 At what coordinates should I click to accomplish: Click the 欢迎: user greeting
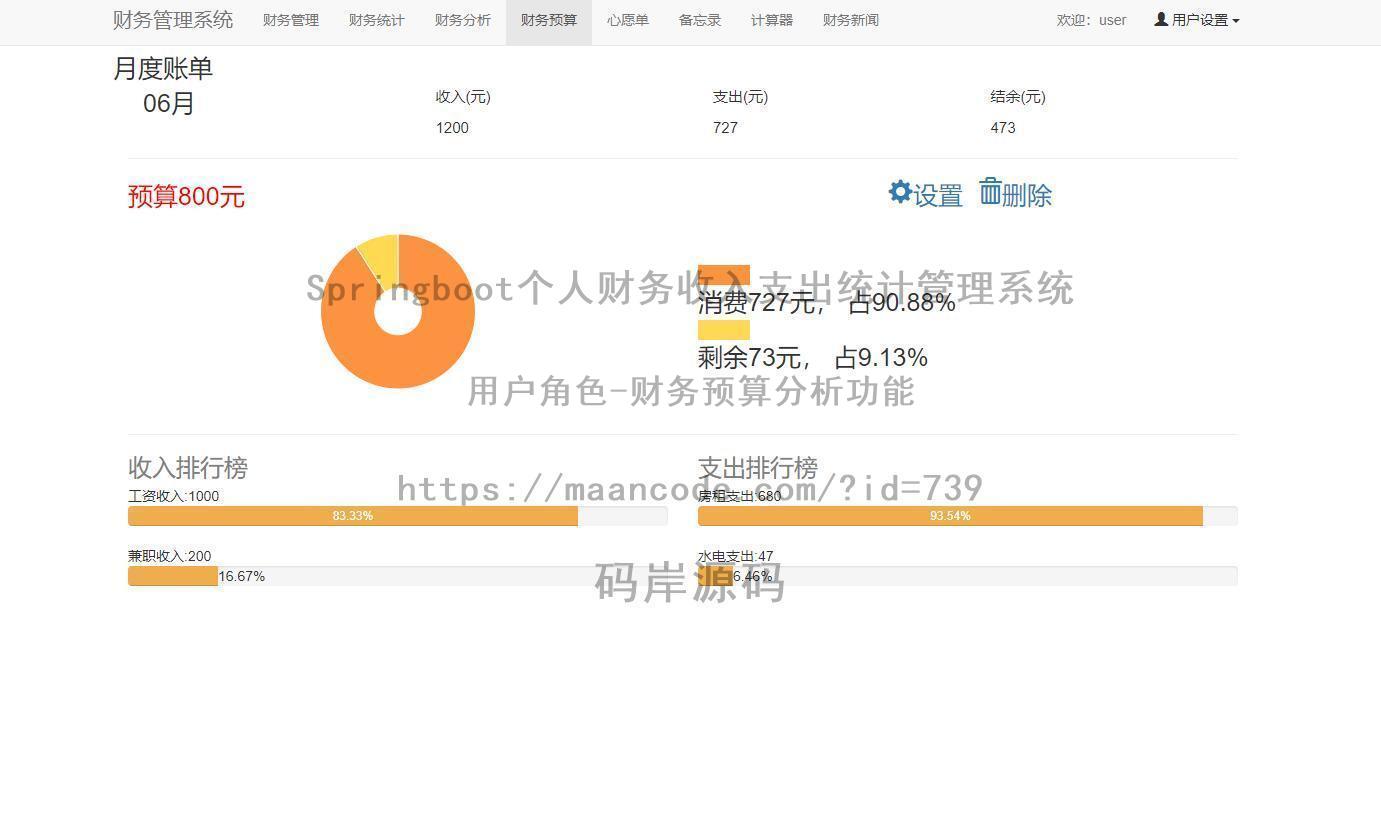click(1091, 20)
